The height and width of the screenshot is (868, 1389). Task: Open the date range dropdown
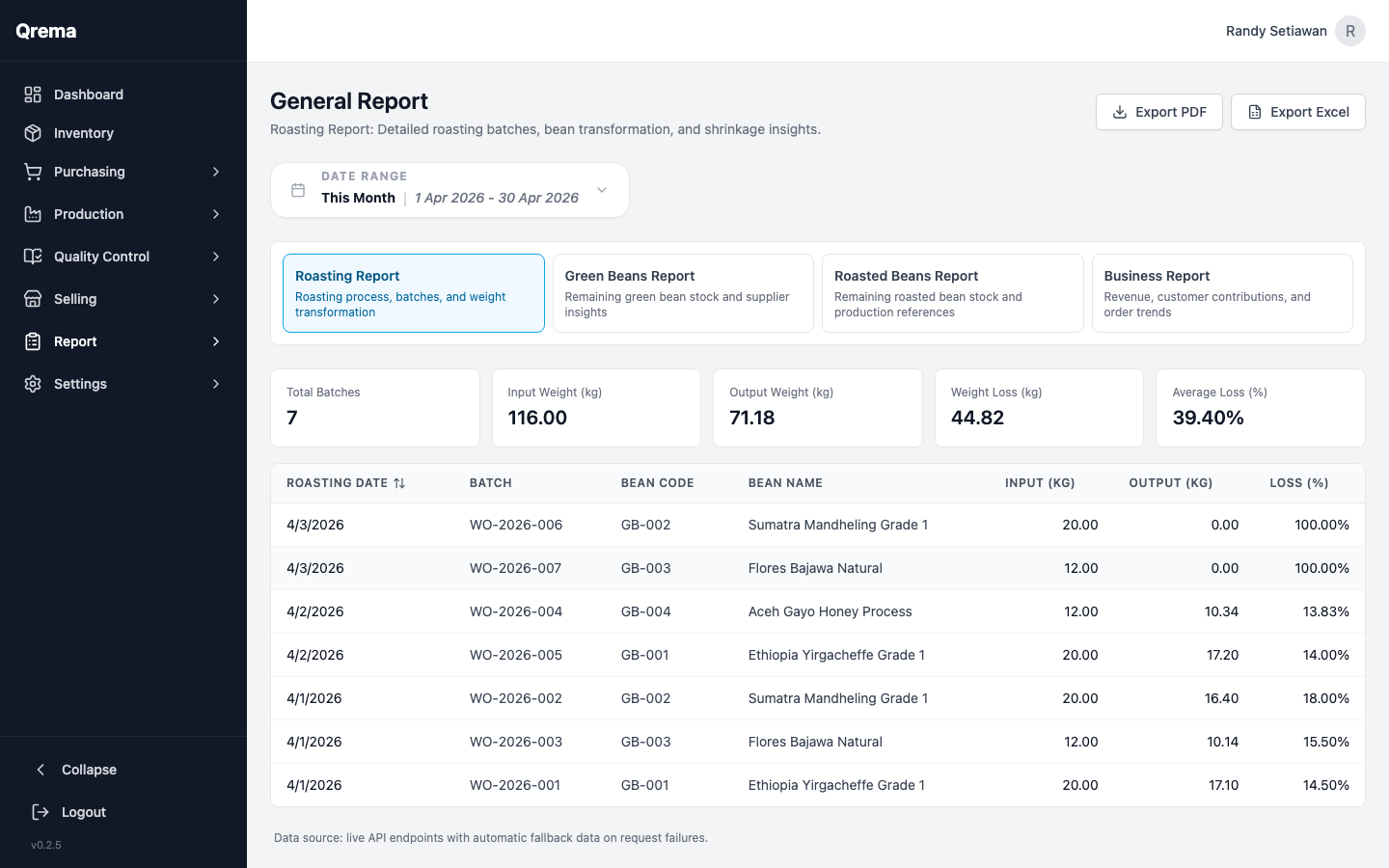600,190
